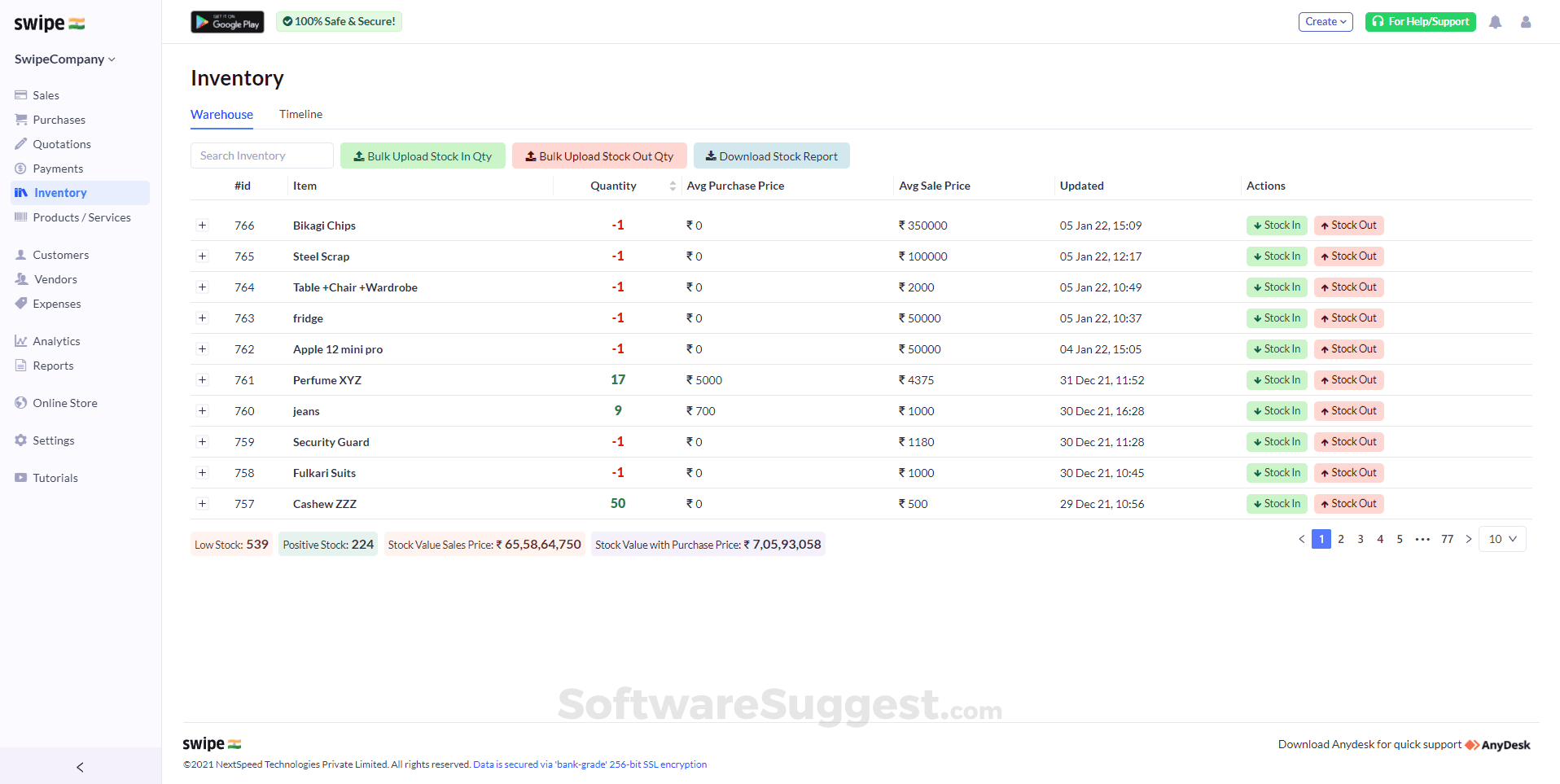Screen dimensions: 1560x784
Task: Open the notifications bell
Action: [x=1495, y=22]
